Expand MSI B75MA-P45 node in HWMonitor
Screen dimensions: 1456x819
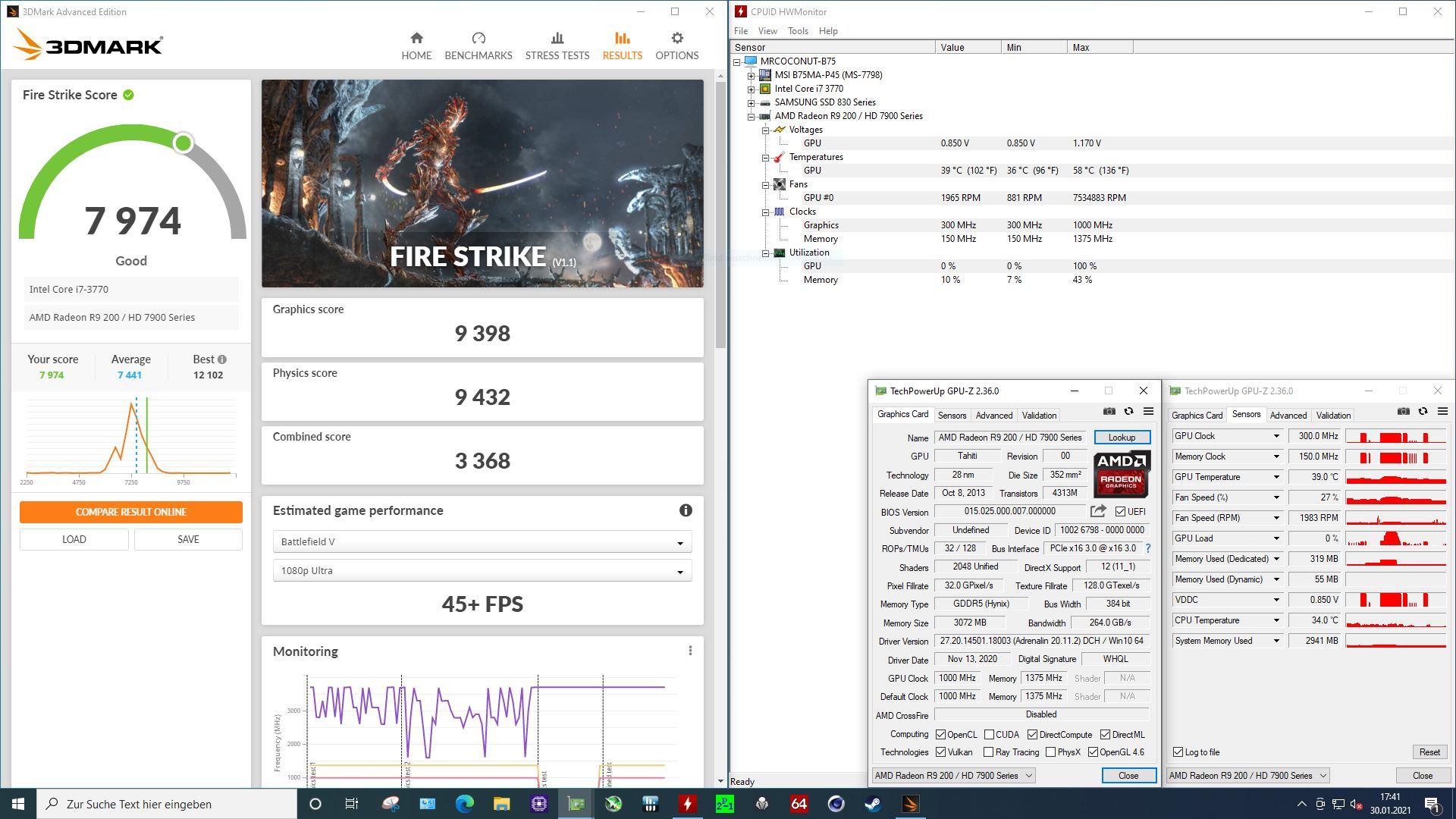click(x=752, y=75)
